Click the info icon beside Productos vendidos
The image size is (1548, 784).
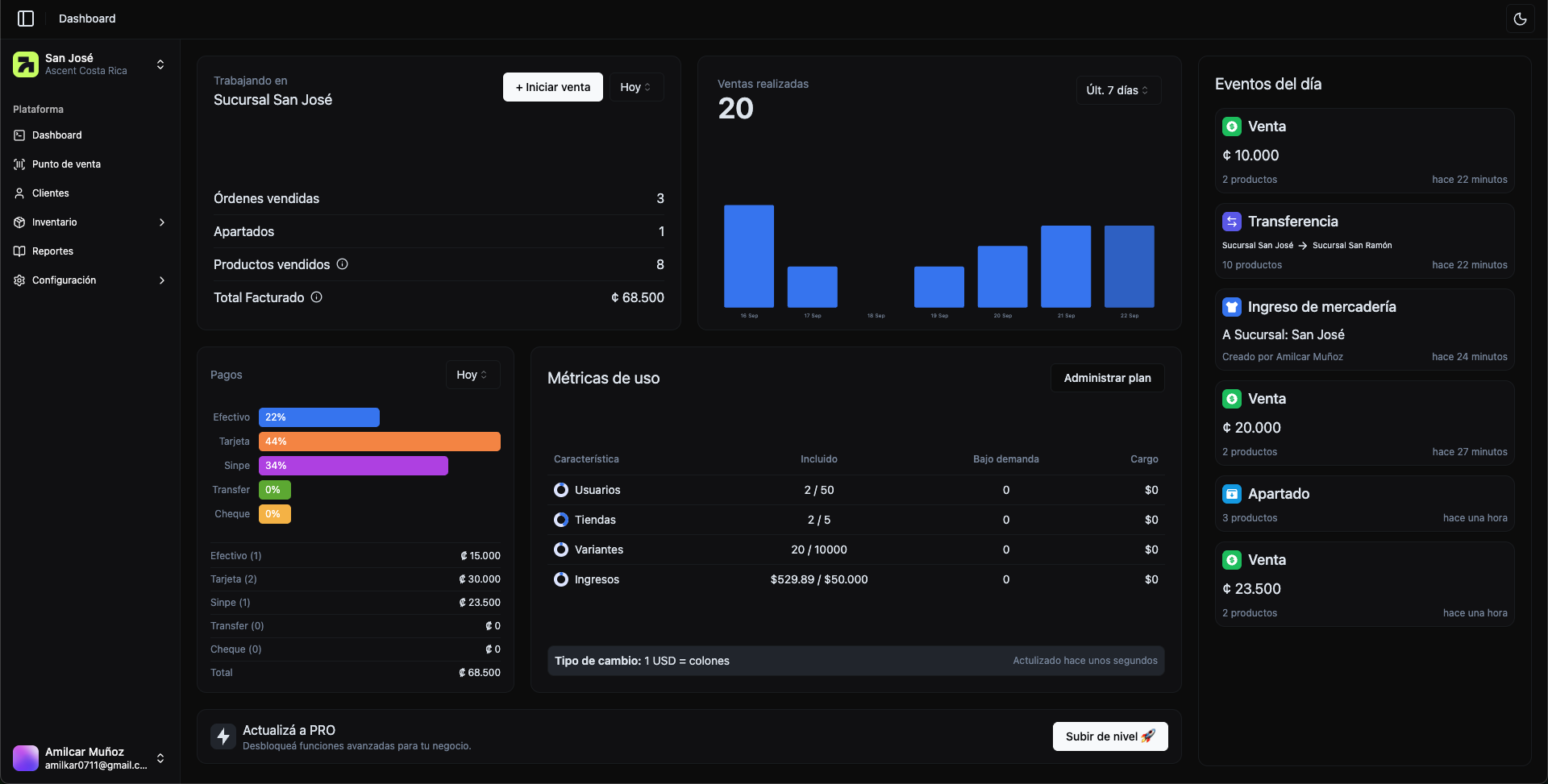click(x=342, y=264)
